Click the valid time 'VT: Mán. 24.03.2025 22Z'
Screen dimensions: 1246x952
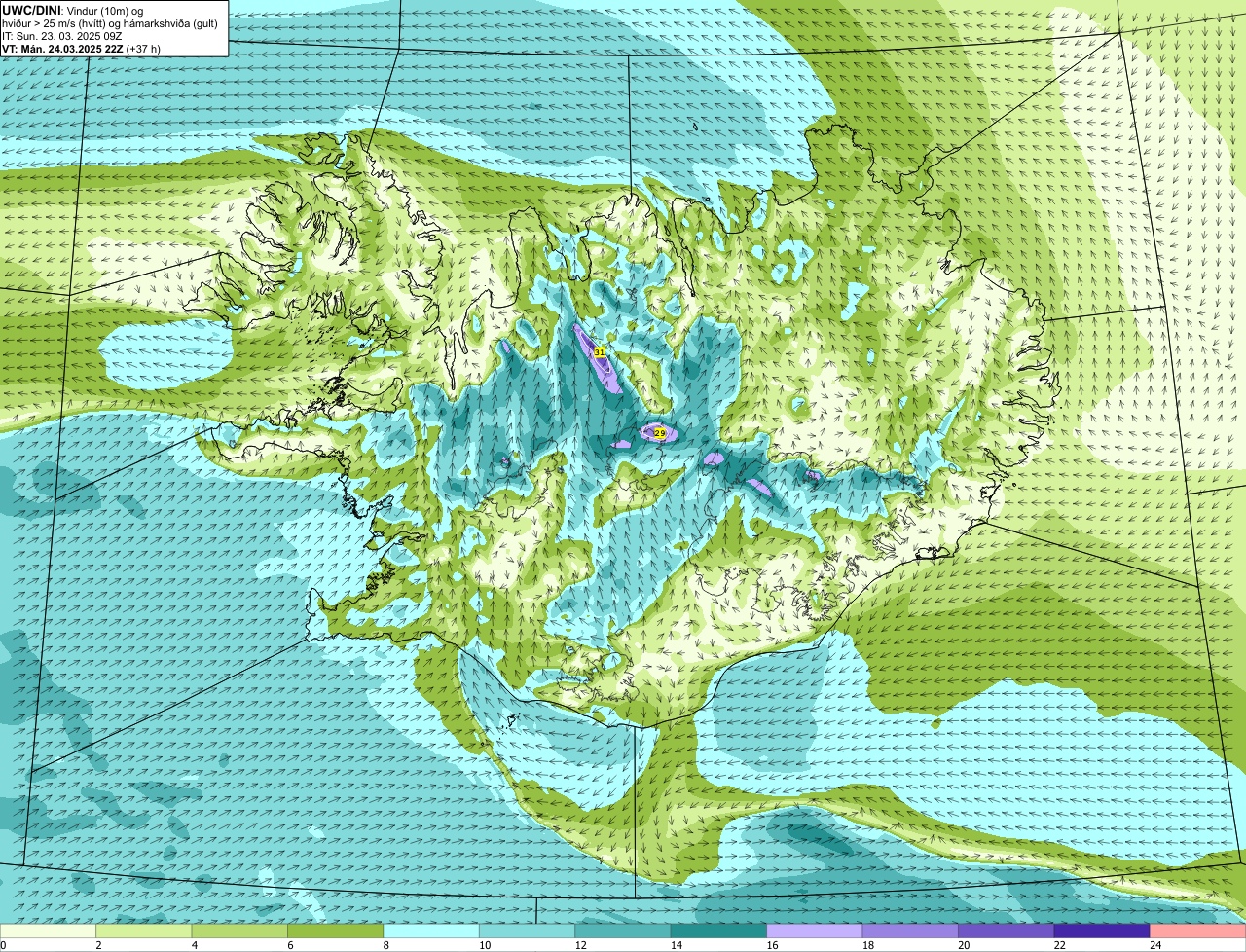point(61,48)
